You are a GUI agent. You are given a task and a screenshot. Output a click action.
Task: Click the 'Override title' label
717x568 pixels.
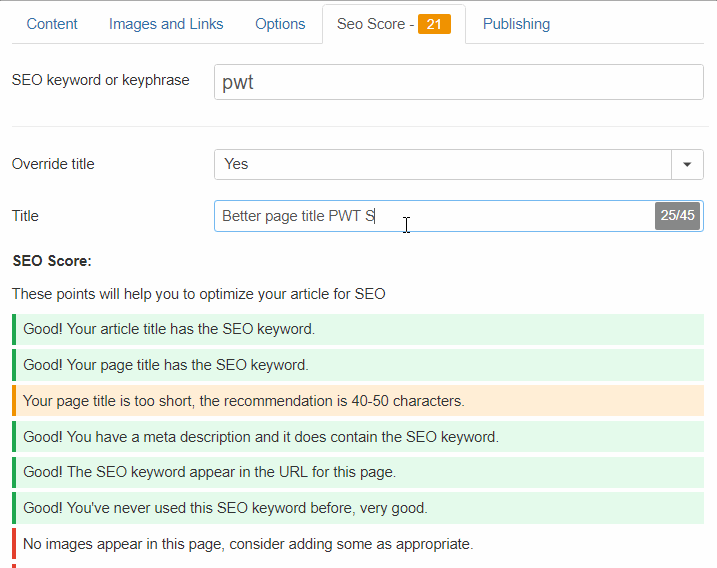point(53,164)
